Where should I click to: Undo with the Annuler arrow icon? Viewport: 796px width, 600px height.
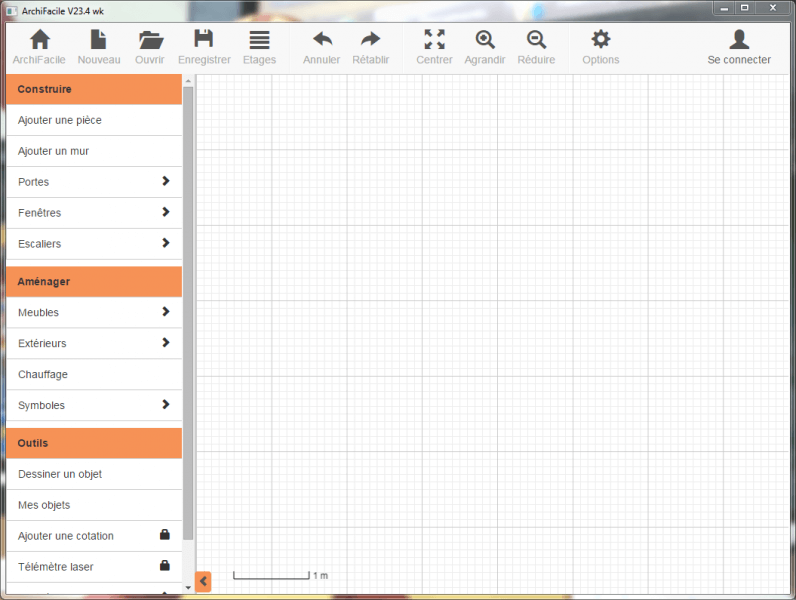(322, 39)
